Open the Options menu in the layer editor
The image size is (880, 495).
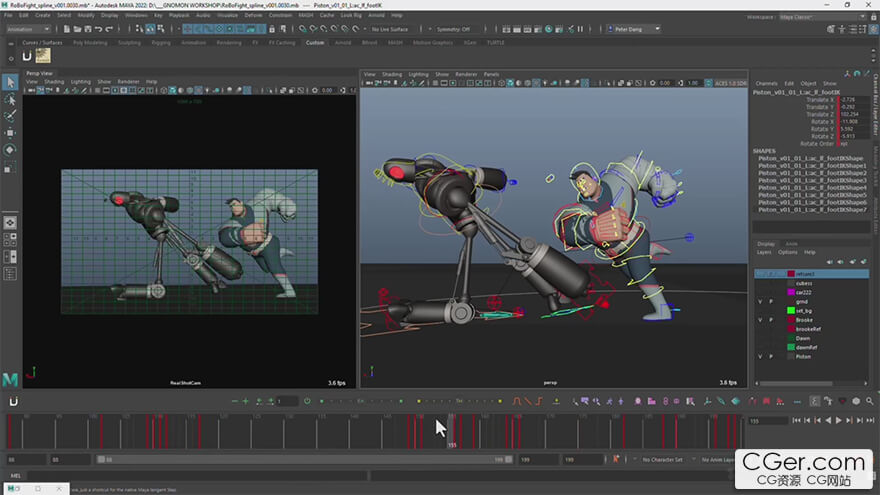787,253
